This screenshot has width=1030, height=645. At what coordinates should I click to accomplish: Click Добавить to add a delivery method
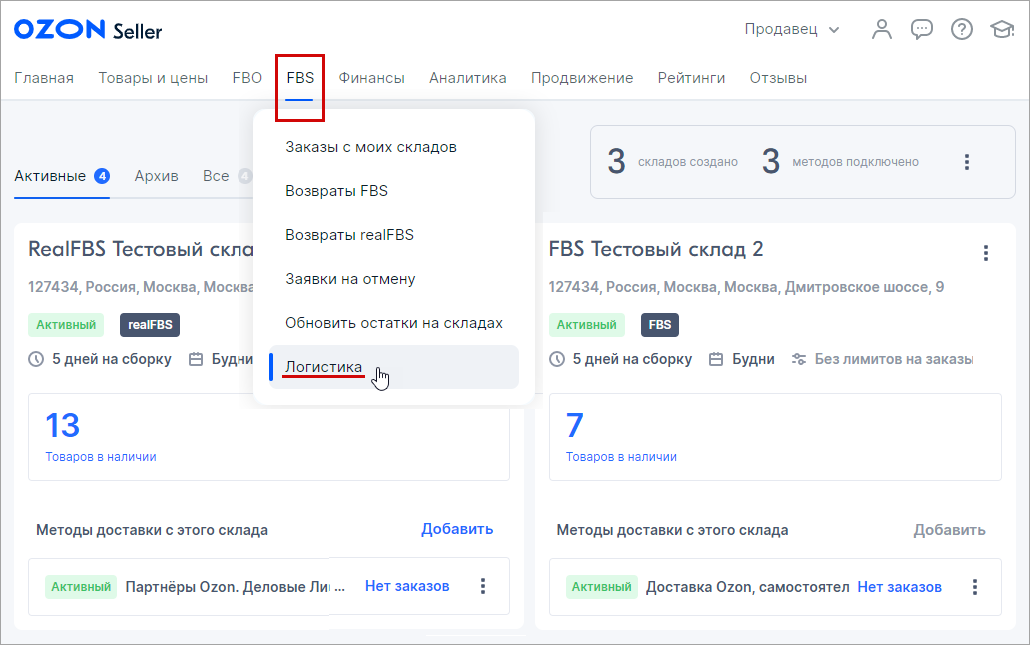[457, 529]
